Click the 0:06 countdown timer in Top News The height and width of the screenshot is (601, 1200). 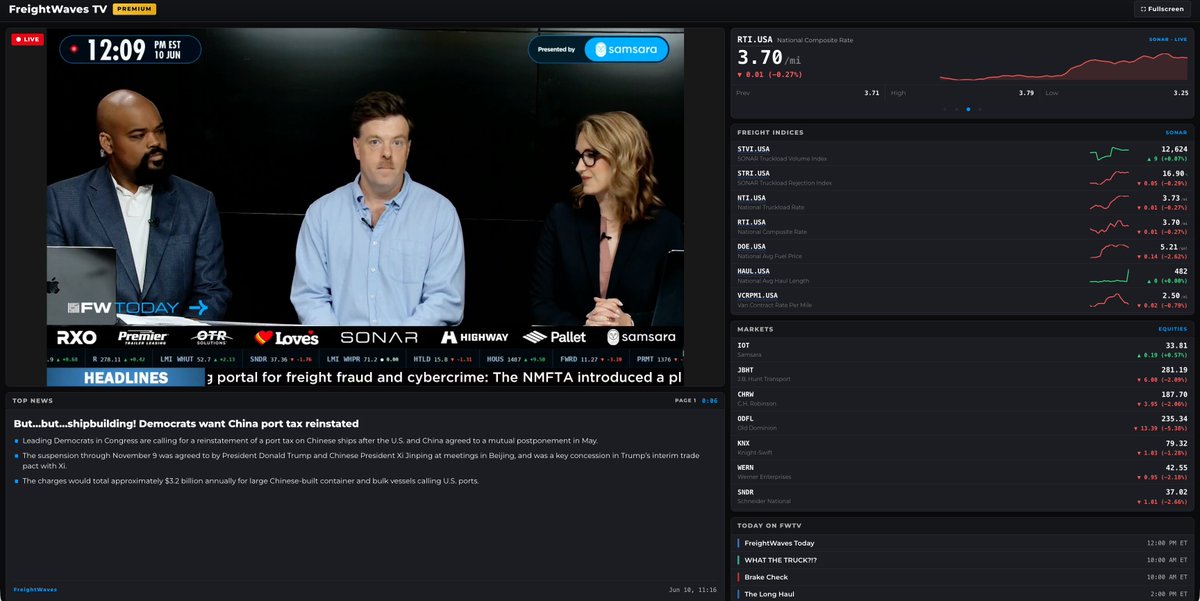click(709, 400)
